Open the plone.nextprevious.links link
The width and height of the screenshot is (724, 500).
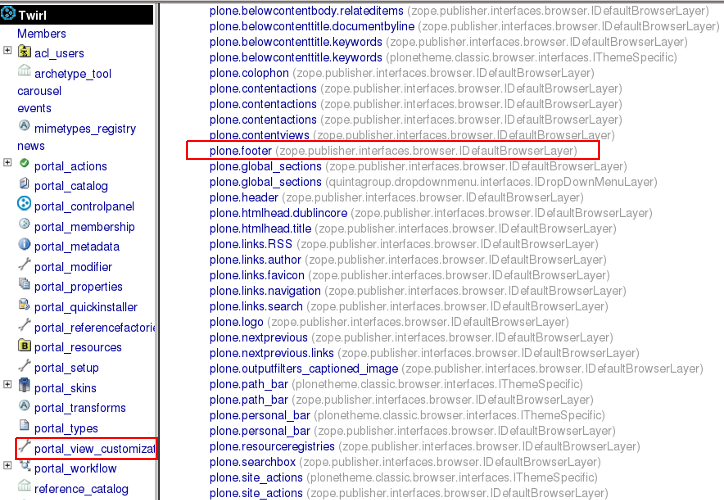click(272, 353)
